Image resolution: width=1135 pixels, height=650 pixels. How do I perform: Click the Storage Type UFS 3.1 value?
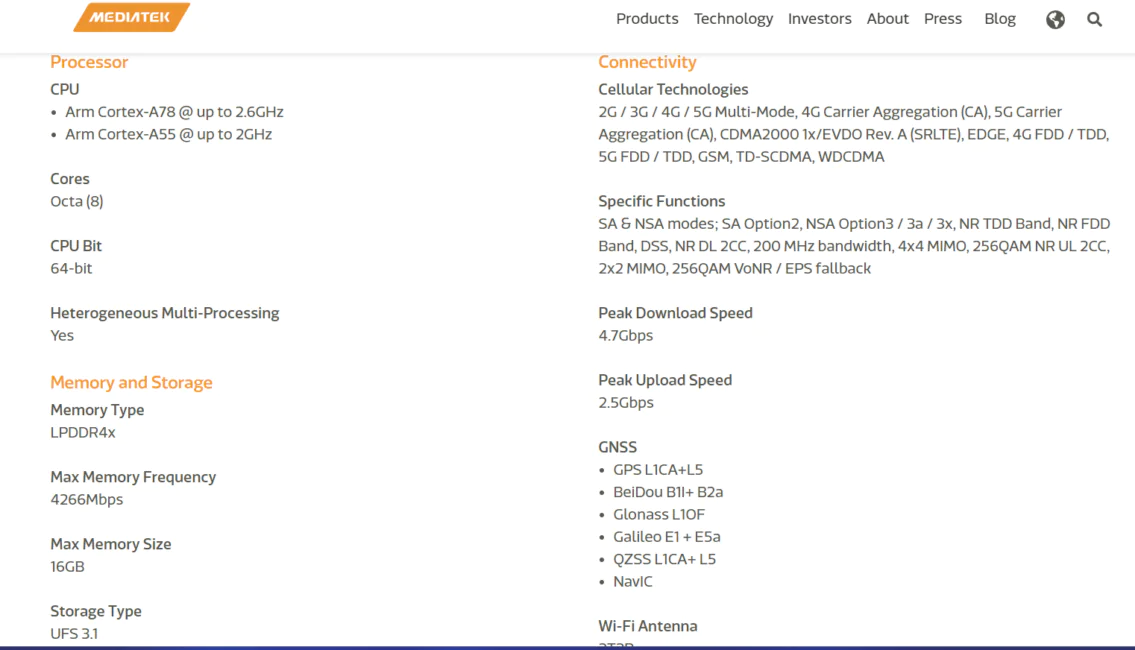(74, 633)
